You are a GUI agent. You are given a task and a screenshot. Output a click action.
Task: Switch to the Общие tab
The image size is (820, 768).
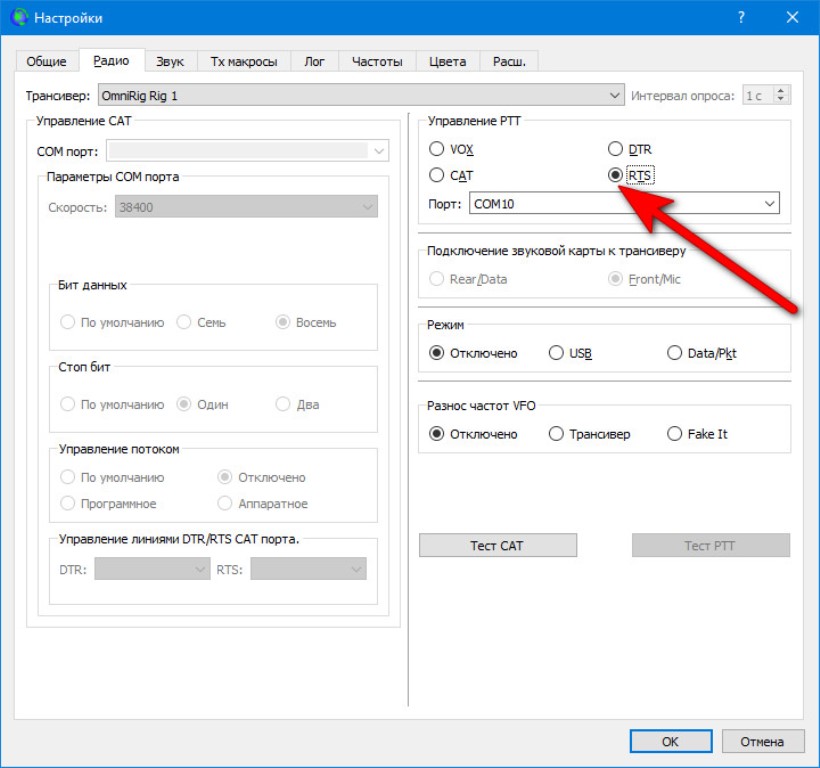pyautogui.click(x=47, y=61)
